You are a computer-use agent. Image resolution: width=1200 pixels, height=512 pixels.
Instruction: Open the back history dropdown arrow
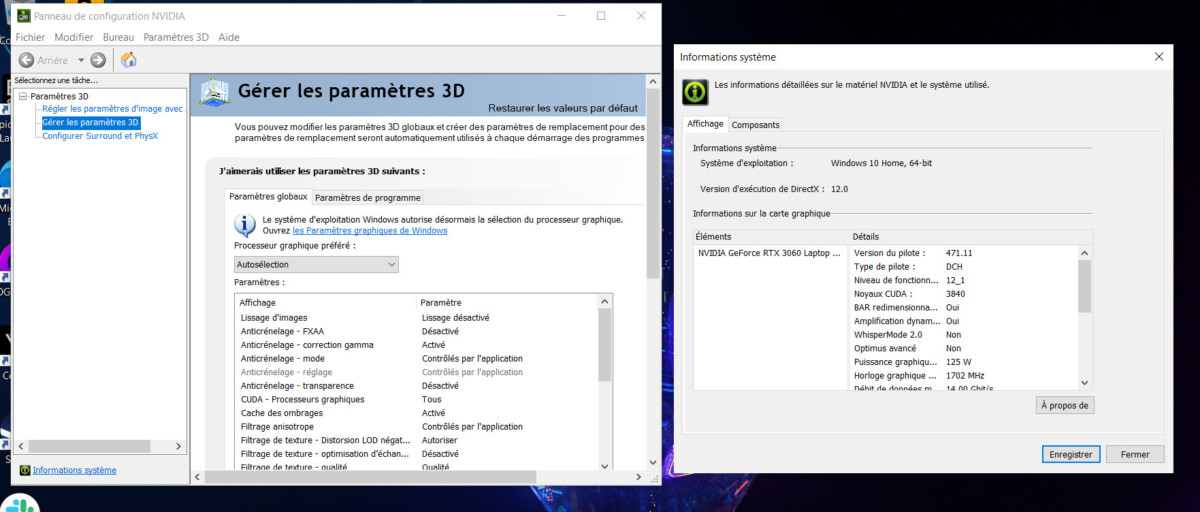[81, 60]
